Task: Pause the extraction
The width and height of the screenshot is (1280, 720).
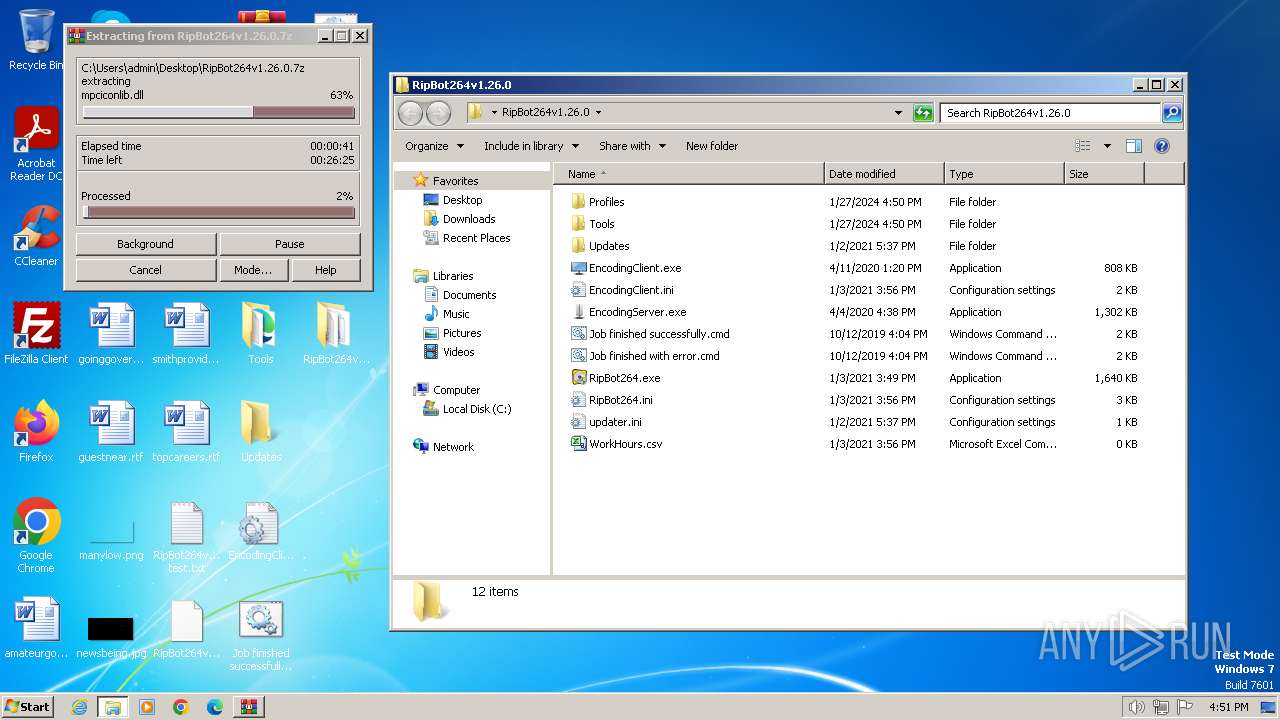Action: tap(290, 244)
